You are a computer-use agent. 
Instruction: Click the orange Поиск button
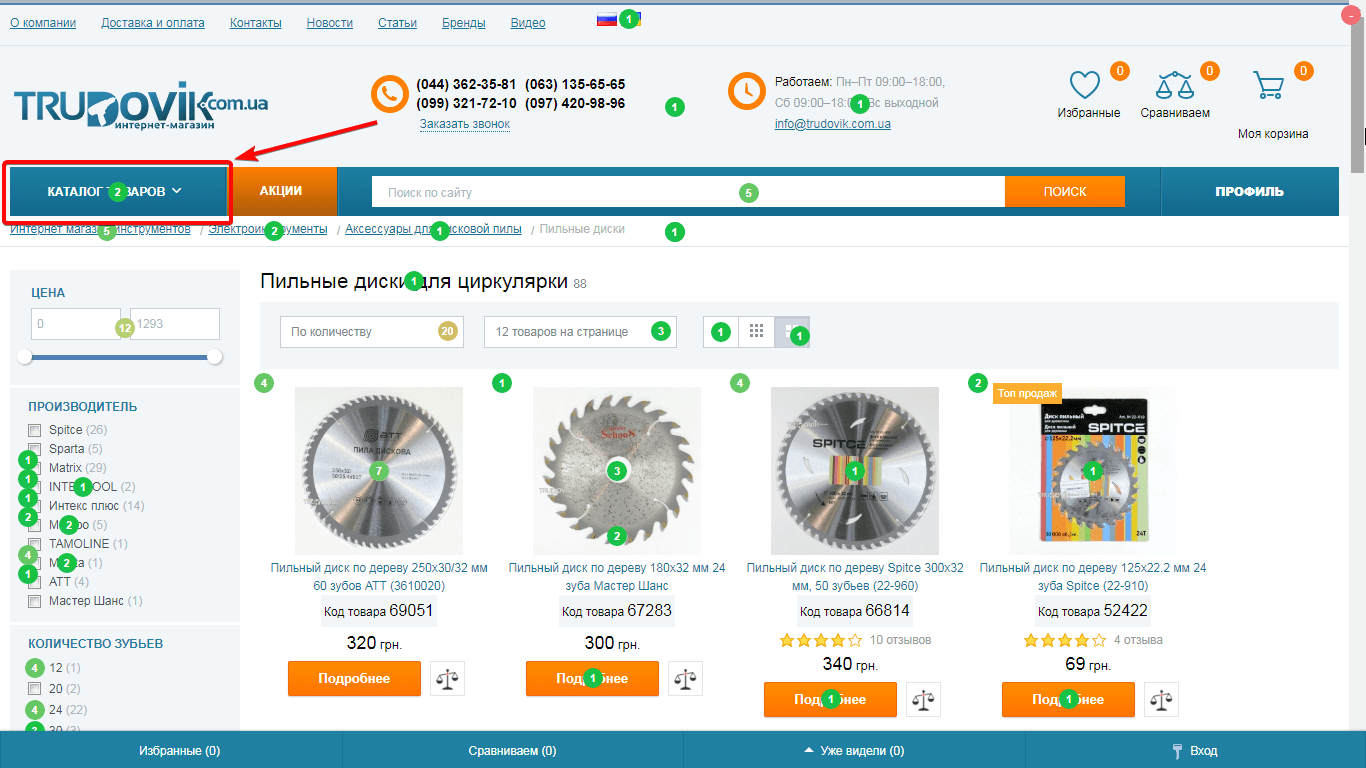(x=1064, y=191)
